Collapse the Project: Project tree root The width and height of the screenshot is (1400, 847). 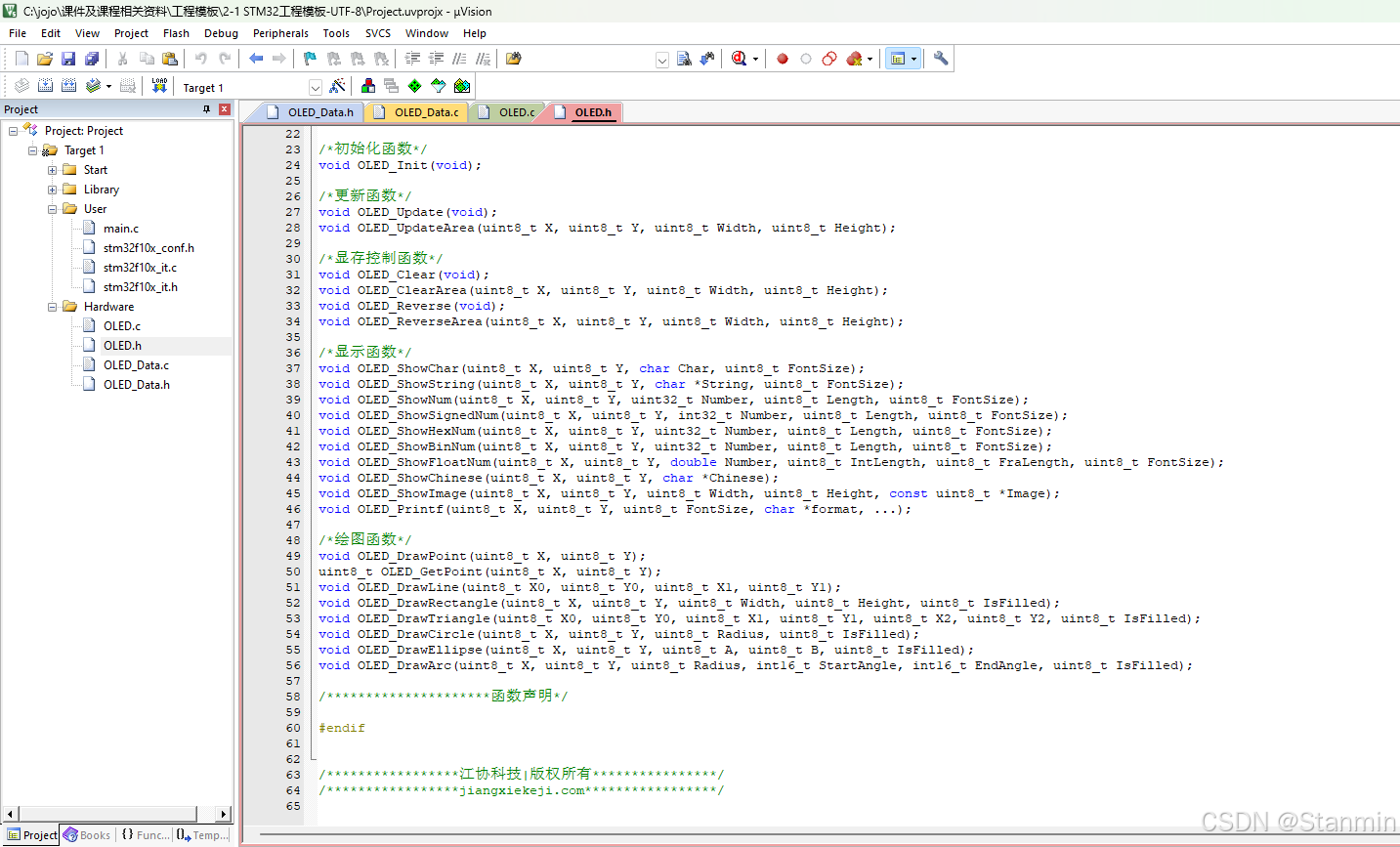tap(13, 131)
